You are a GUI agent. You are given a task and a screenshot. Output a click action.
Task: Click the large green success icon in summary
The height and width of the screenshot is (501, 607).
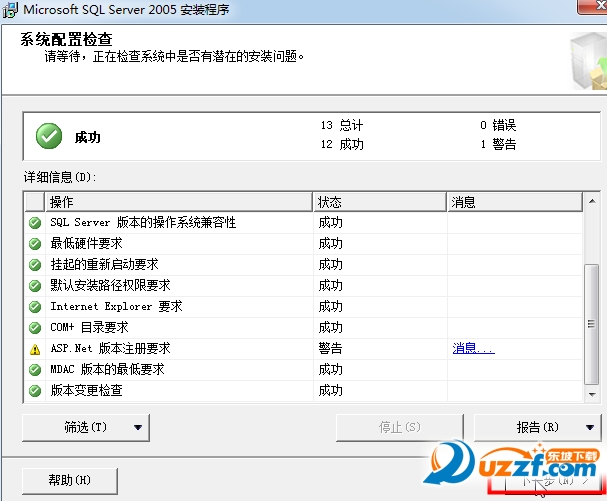click(x=49, y=136)
